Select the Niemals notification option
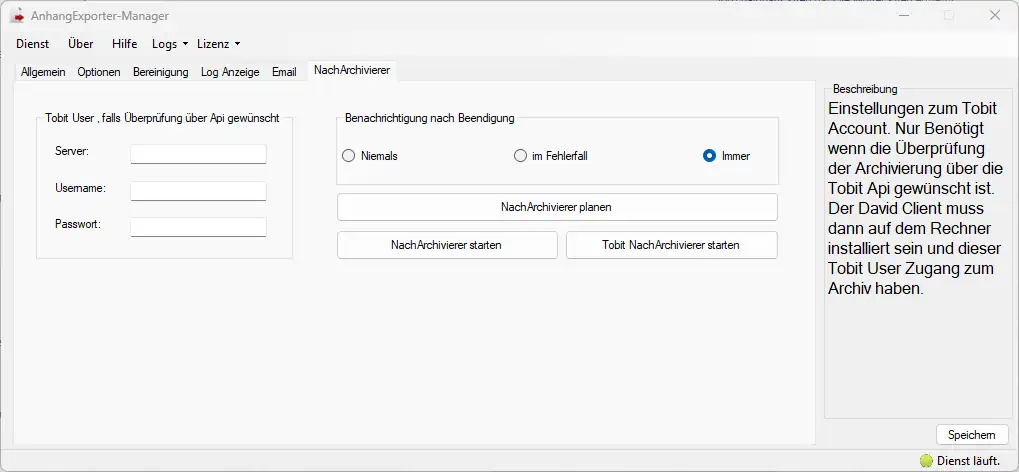Screen dimensions: 1019x472 pyautogui.click(x=348, y=156)
